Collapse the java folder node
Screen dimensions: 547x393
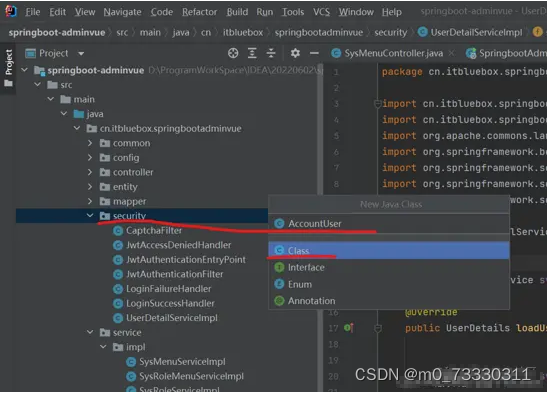coord(64,114)
